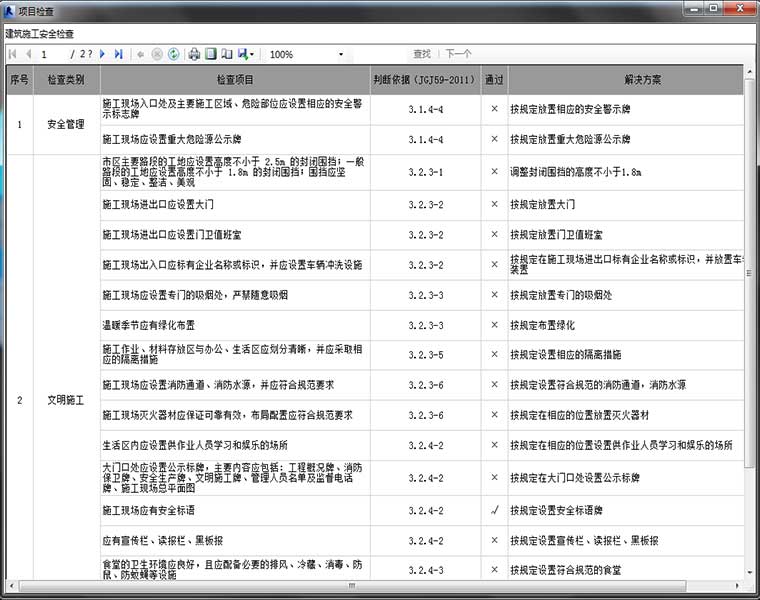760x600 pixels.
Task: Click the back-to-parent-report arrow
Action: (141, 54)
